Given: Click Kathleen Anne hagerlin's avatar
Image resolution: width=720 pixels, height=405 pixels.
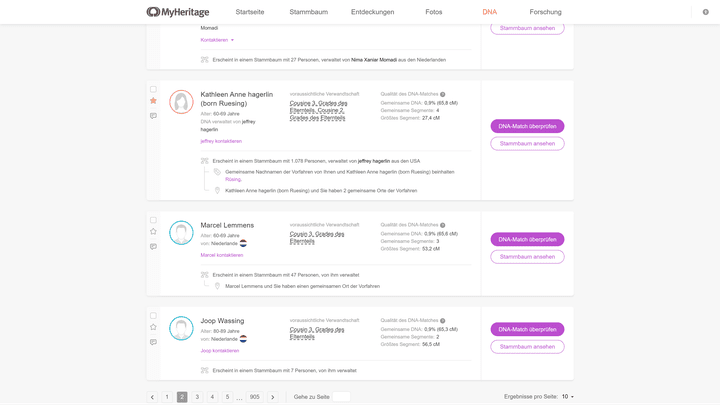Looking at the screenshot, I should point(181,102).
